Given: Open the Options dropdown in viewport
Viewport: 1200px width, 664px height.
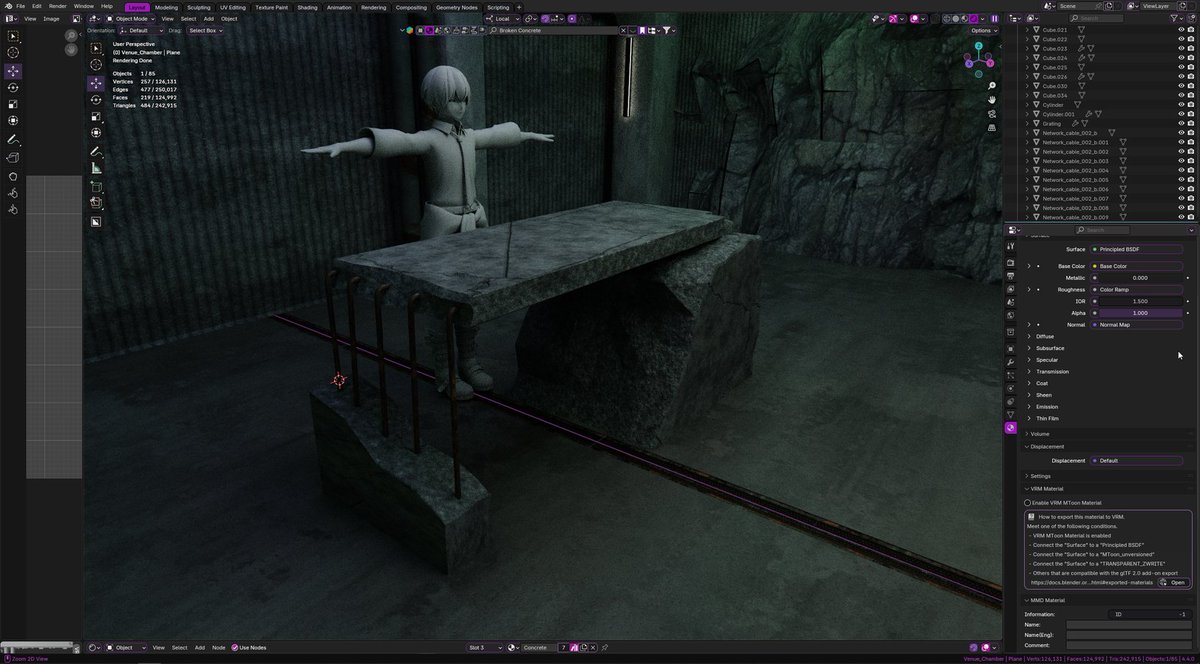Looking at the screenshot, I should point(984,31).
